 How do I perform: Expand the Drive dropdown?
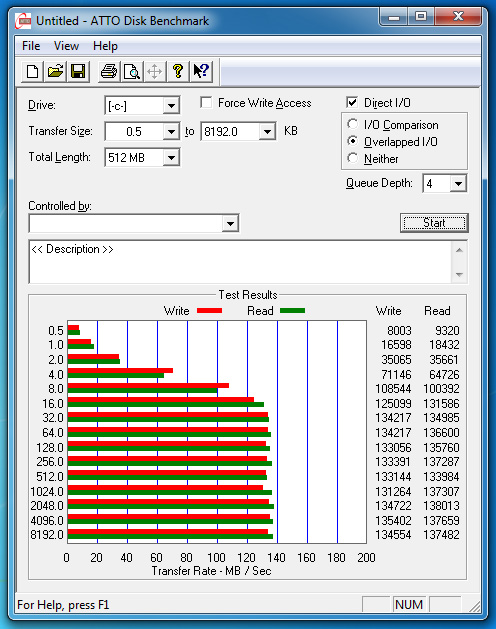171,106
